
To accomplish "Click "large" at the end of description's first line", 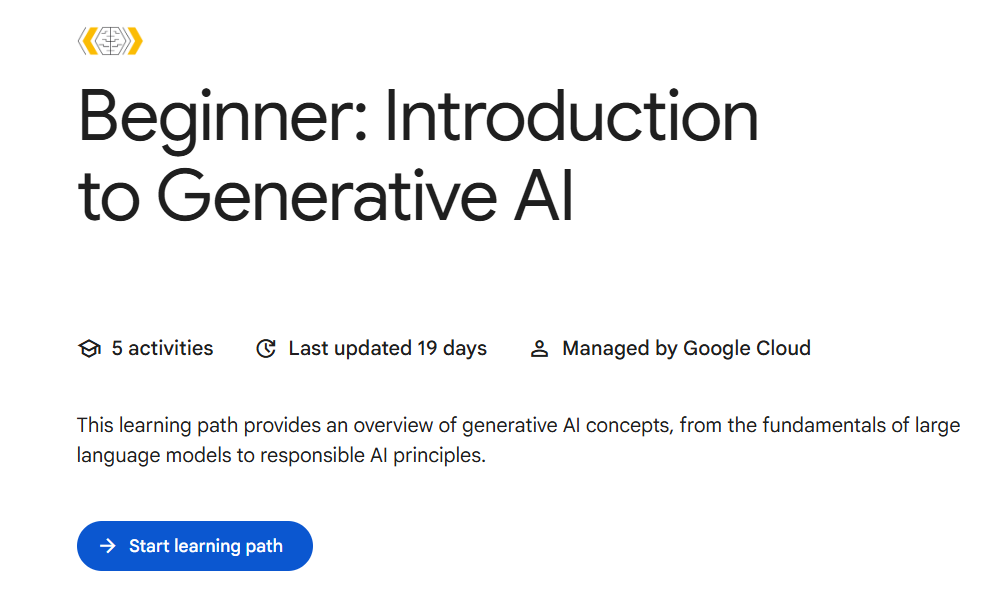I will click(x=937, y=426).
